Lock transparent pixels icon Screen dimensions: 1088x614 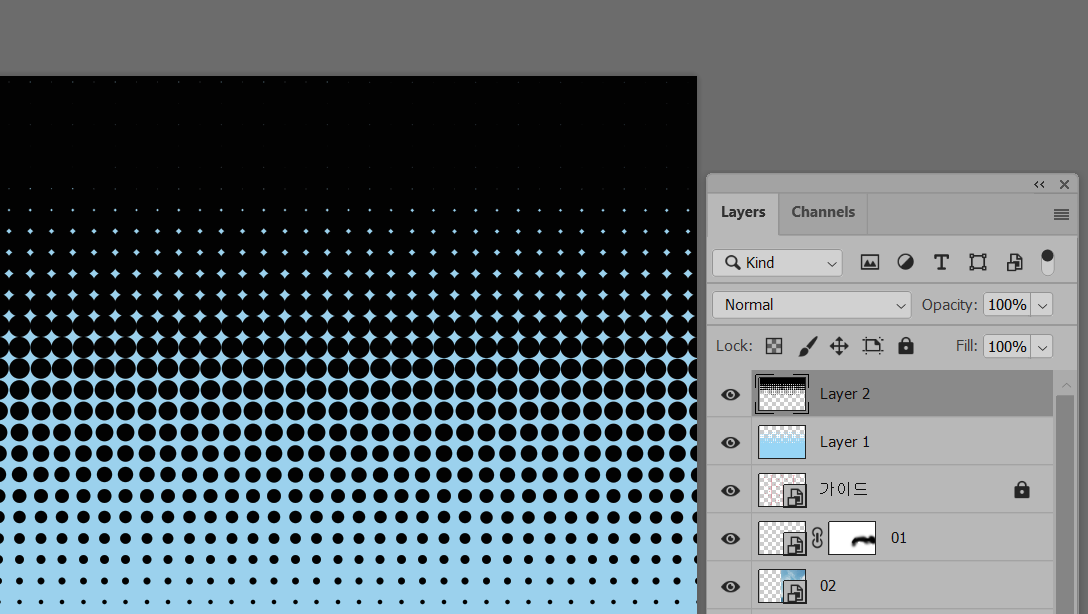tap(774, 346)
